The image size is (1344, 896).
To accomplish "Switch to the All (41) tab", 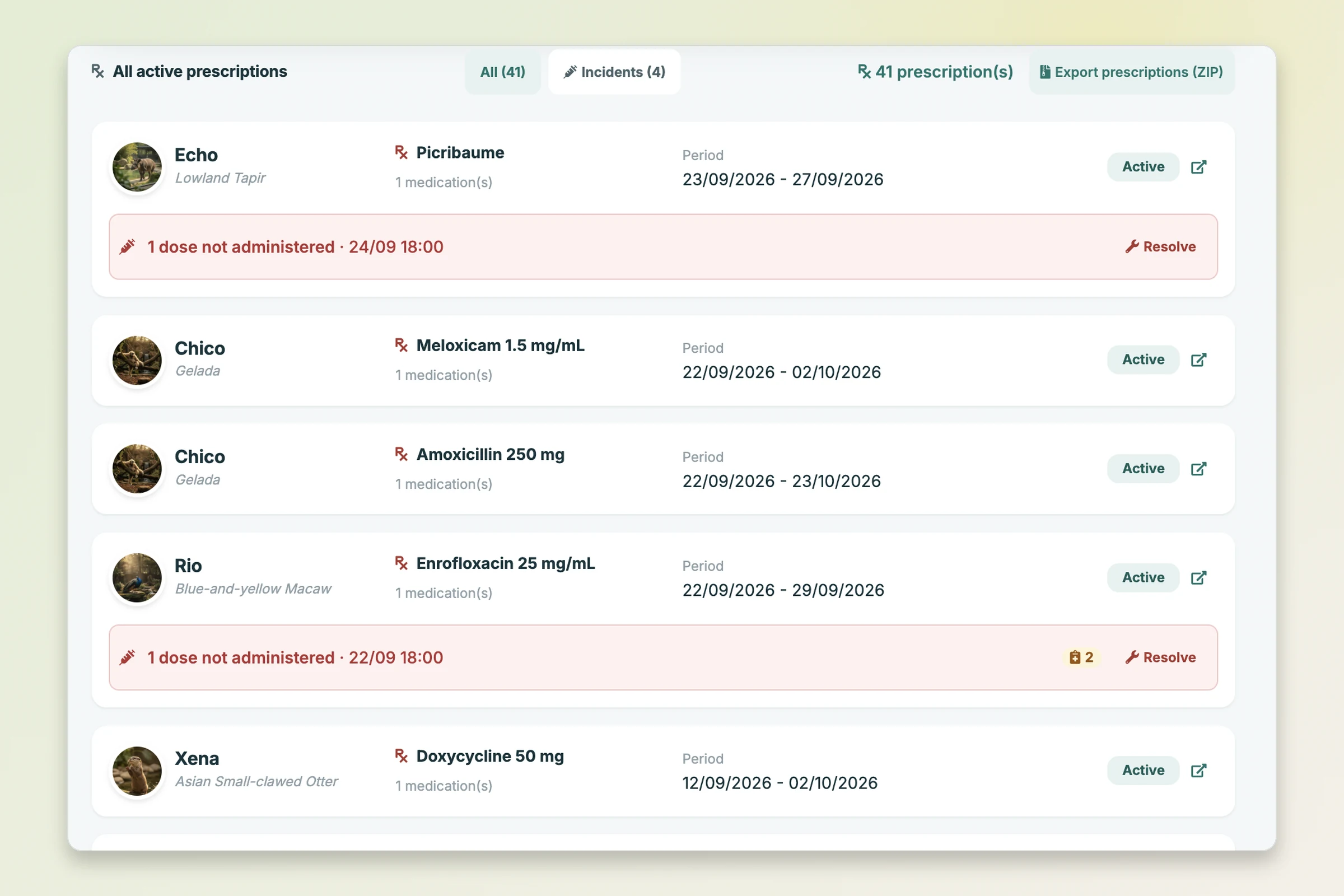I will tap(502, 72).
